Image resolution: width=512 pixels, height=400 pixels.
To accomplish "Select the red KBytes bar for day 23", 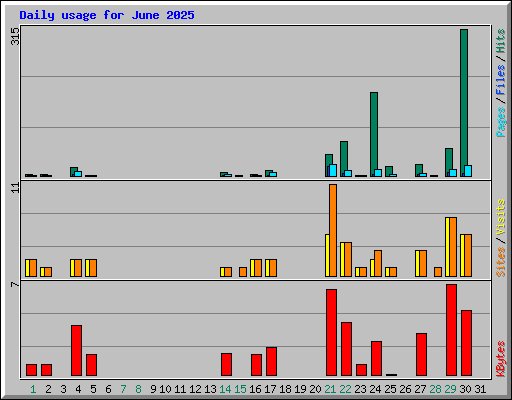I will click(361, 370).
